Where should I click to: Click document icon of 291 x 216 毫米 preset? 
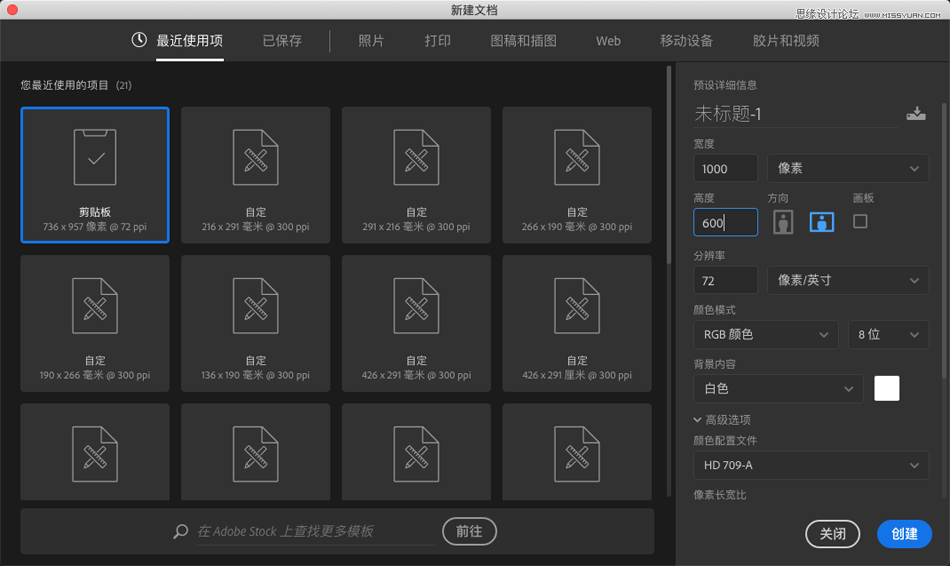416,157
